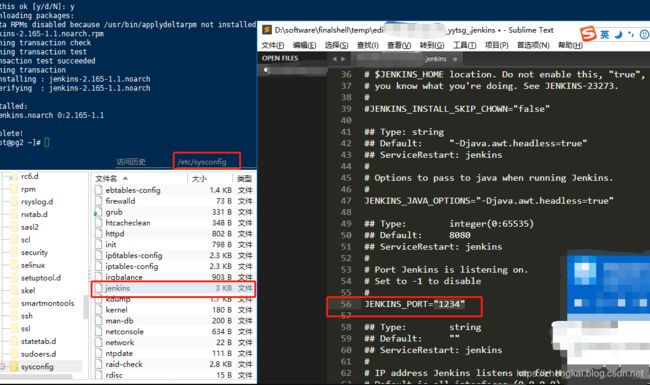This screenshot has height=385, width=650.
Task: Click the file icon beside network
Action: [x=98, y=342]
